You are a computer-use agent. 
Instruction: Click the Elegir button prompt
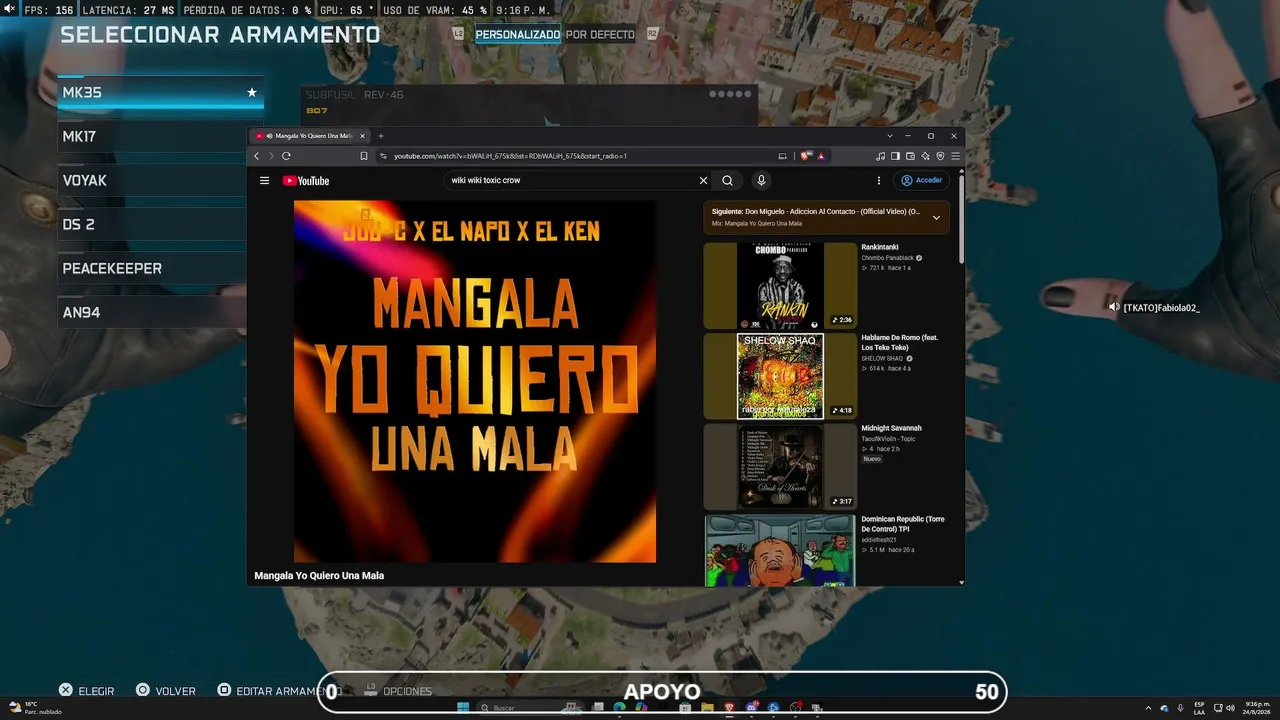click(x=86, y=691)
